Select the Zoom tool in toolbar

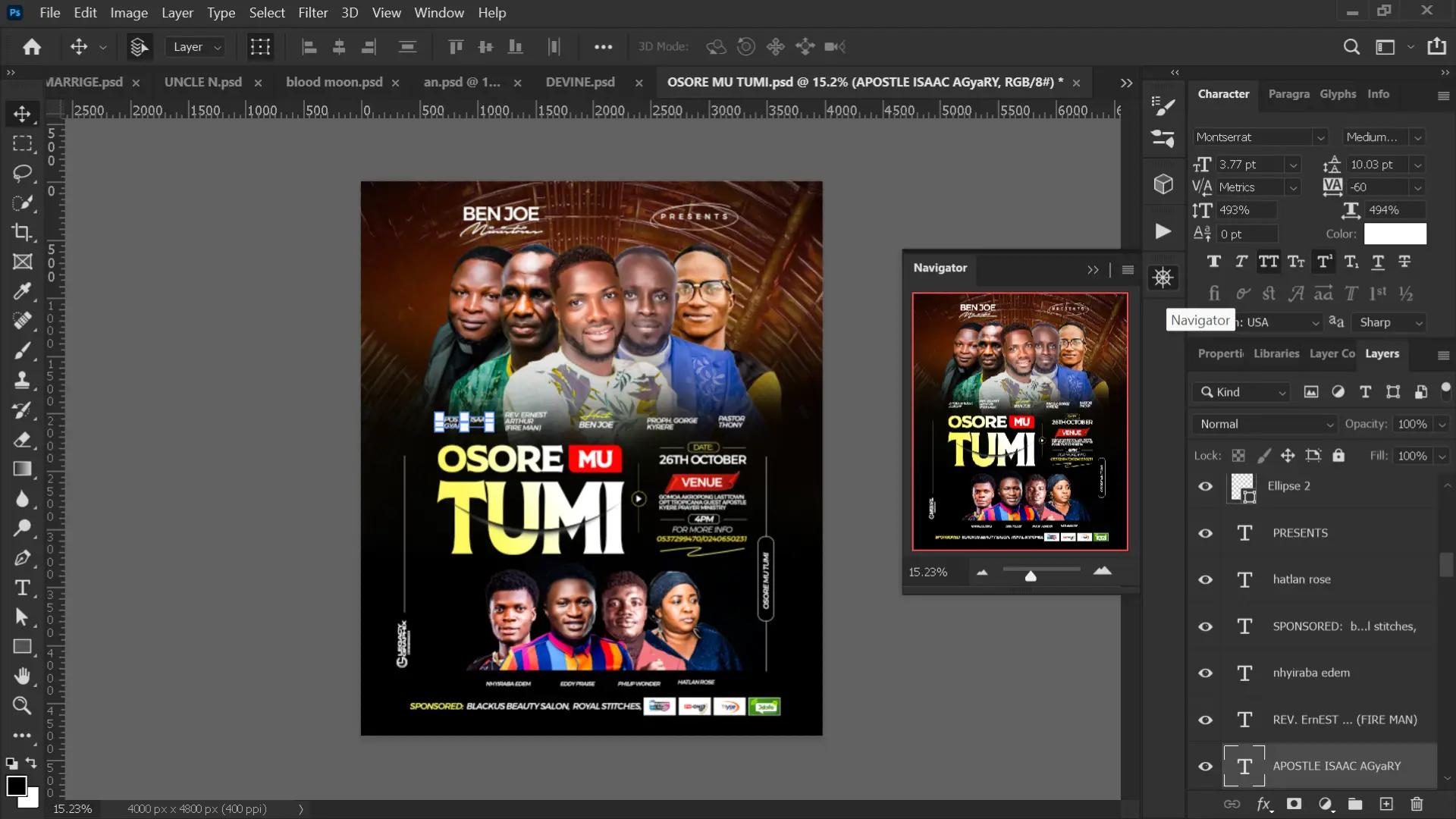[x=22, y=705]
